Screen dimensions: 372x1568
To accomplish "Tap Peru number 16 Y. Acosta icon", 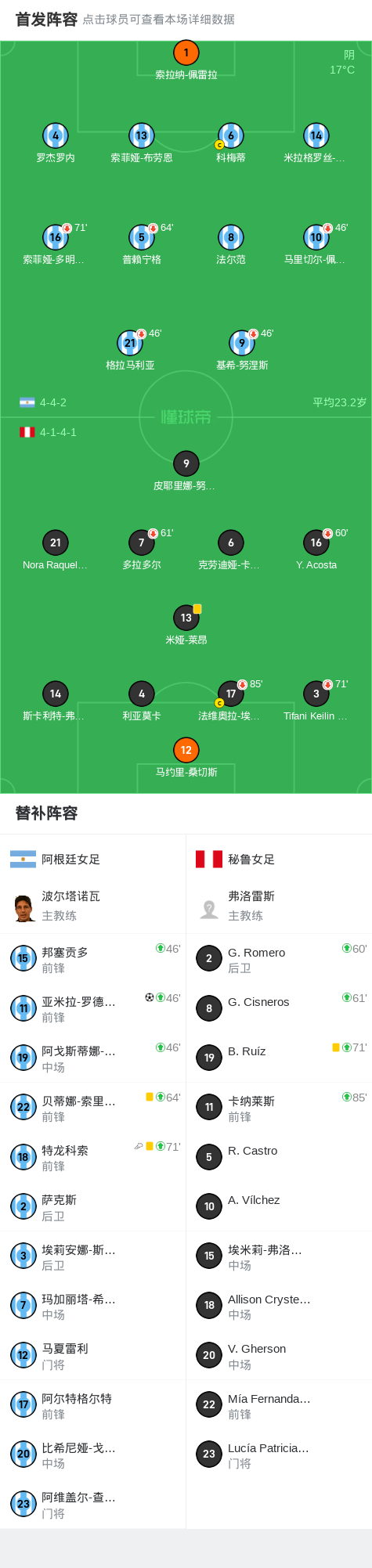I will 316,542.
